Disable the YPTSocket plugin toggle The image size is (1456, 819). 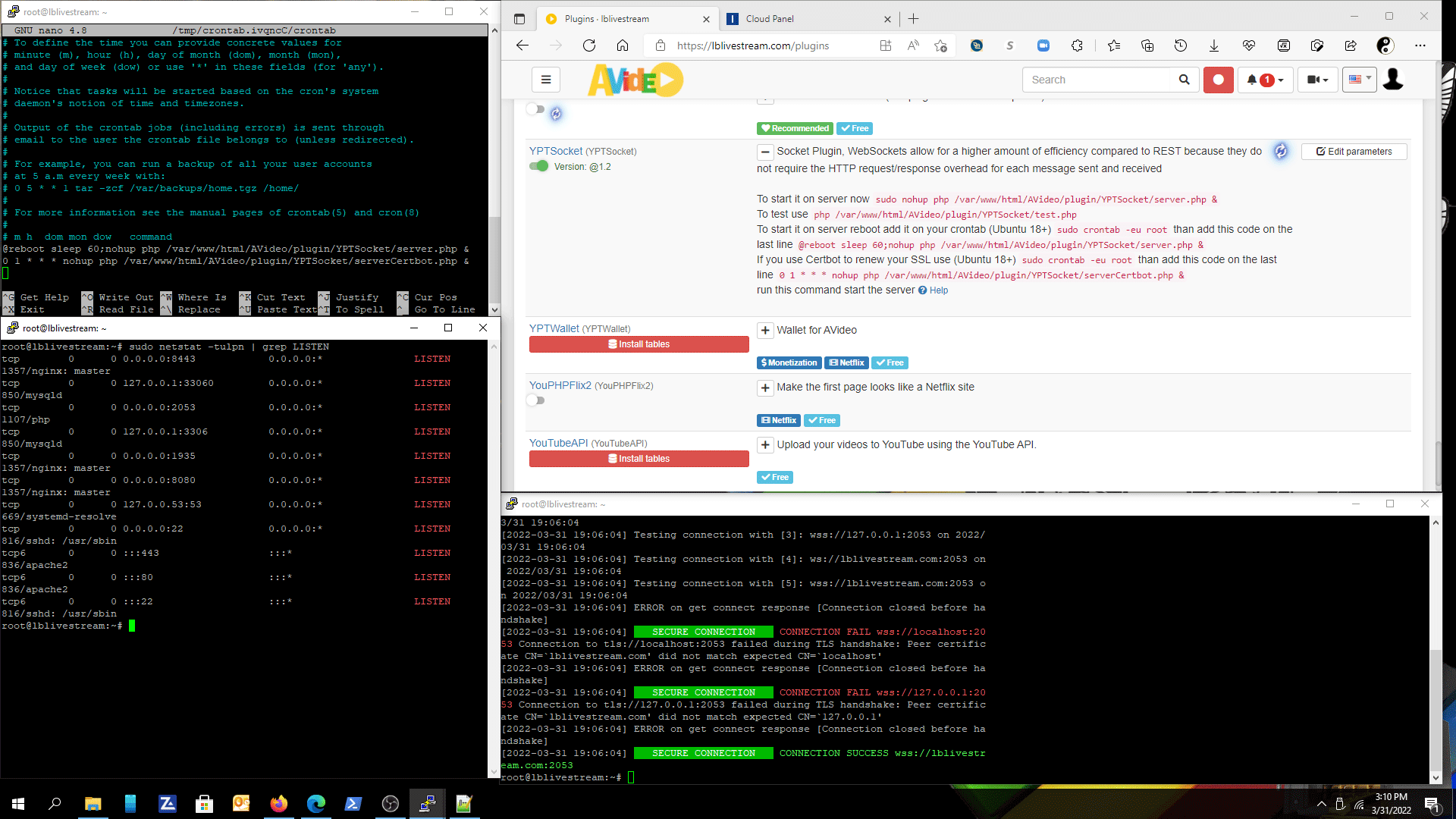538,166
